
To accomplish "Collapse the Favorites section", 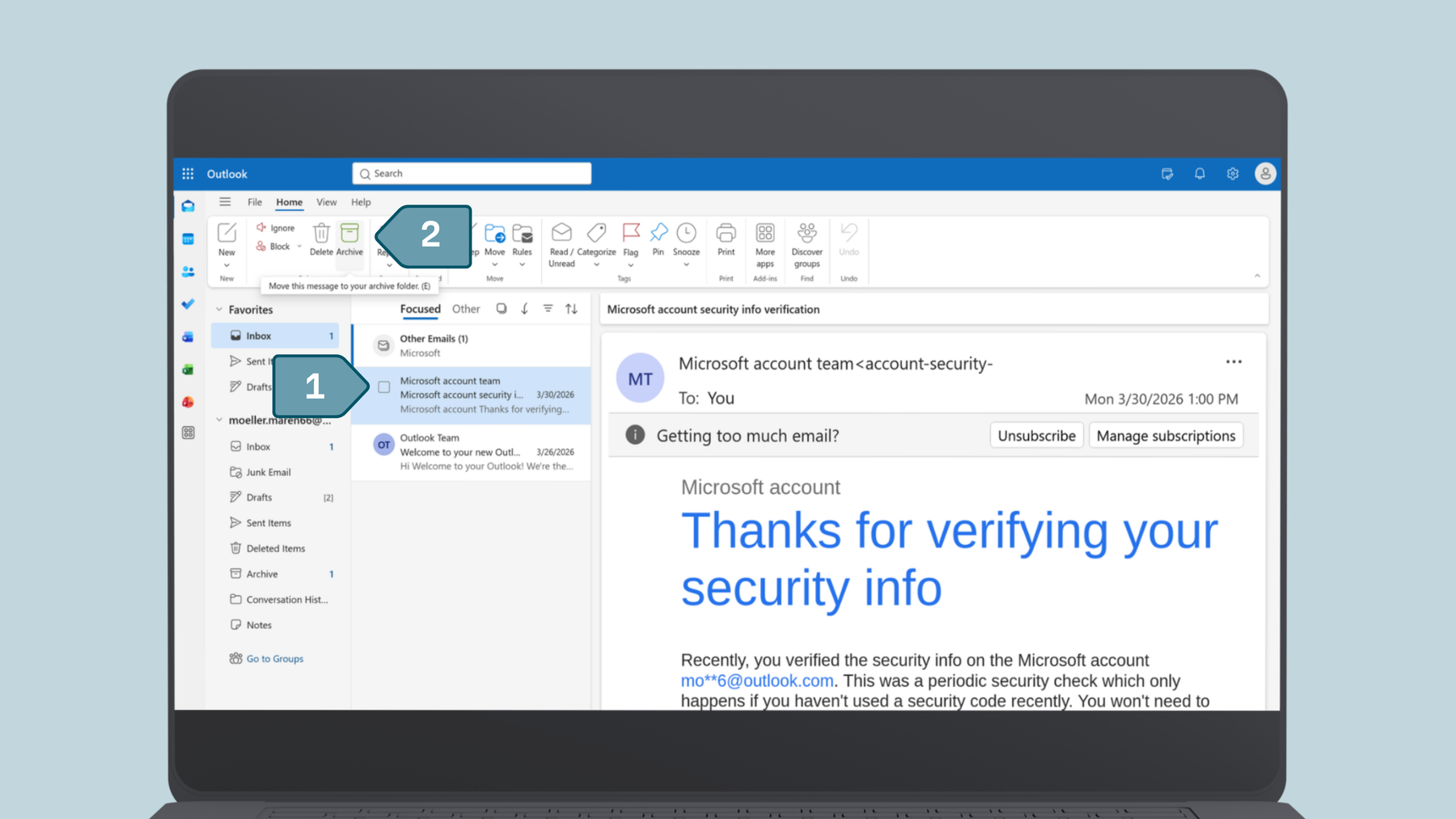I will 219,310.
